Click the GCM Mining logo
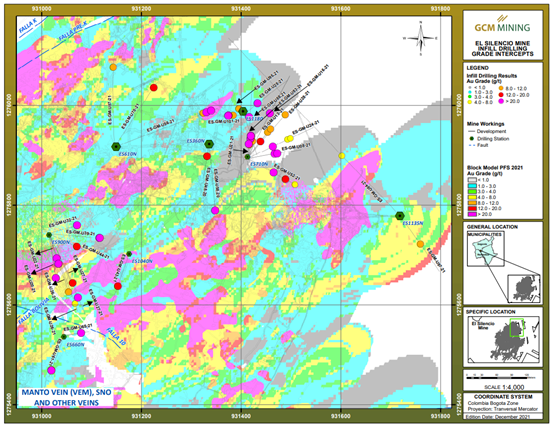The height and width of the screenshot is (426, 552). tap(502, 24)
